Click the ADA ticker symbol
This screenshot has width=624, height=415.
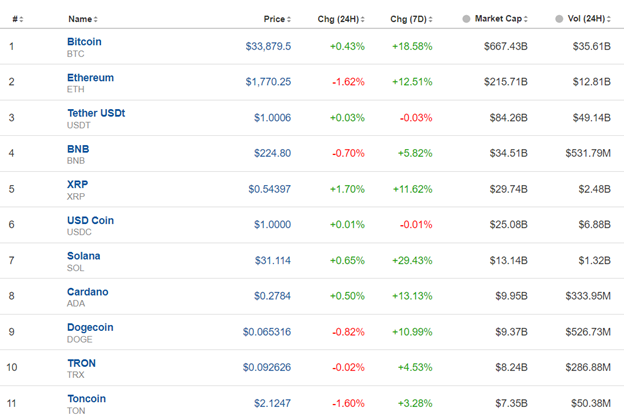coord(76,304)
